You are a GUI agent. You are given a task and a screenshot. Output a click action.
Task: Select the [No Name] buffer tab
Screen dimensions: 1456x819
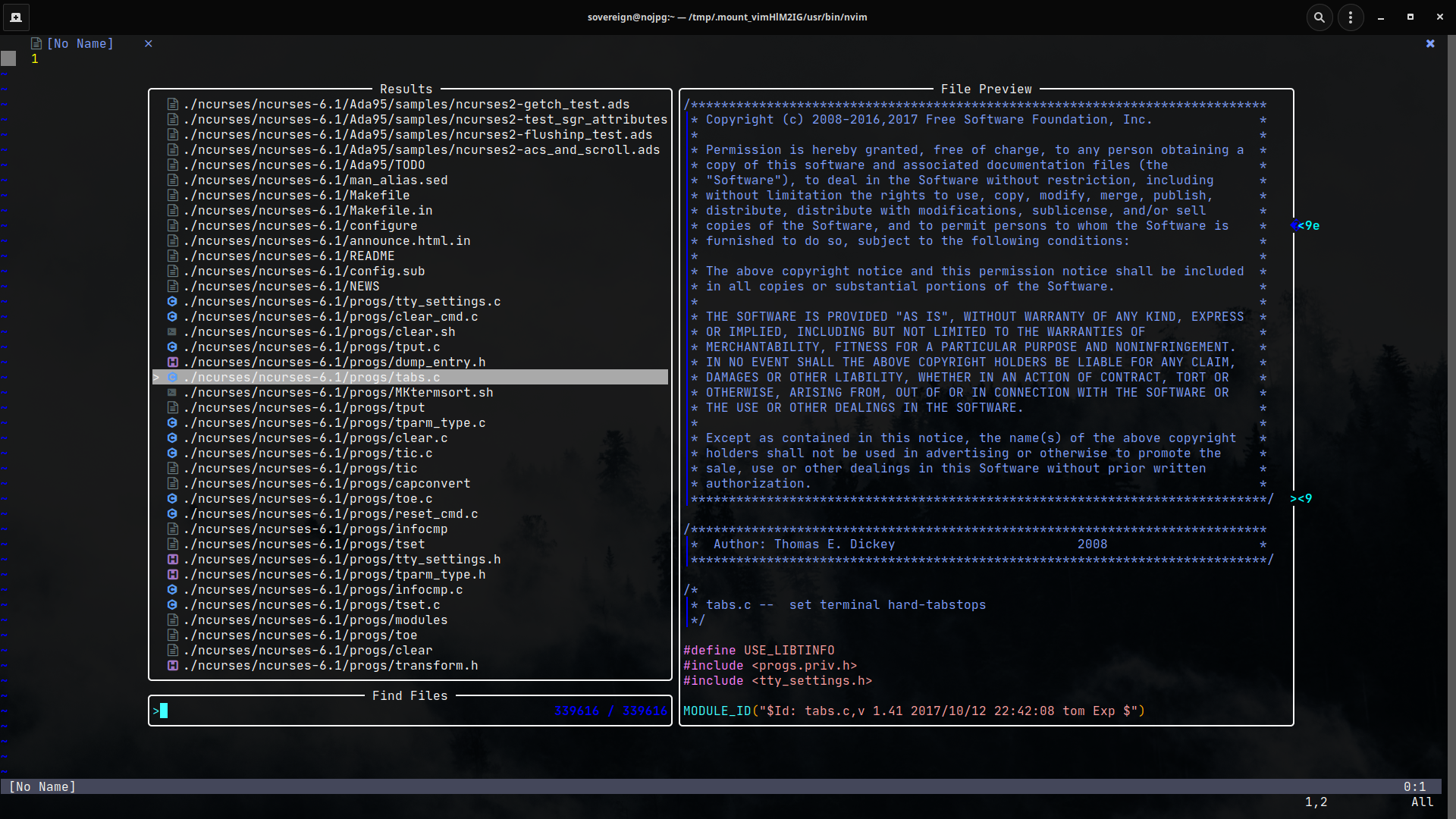pyautogui.click(x=80, y=43)
